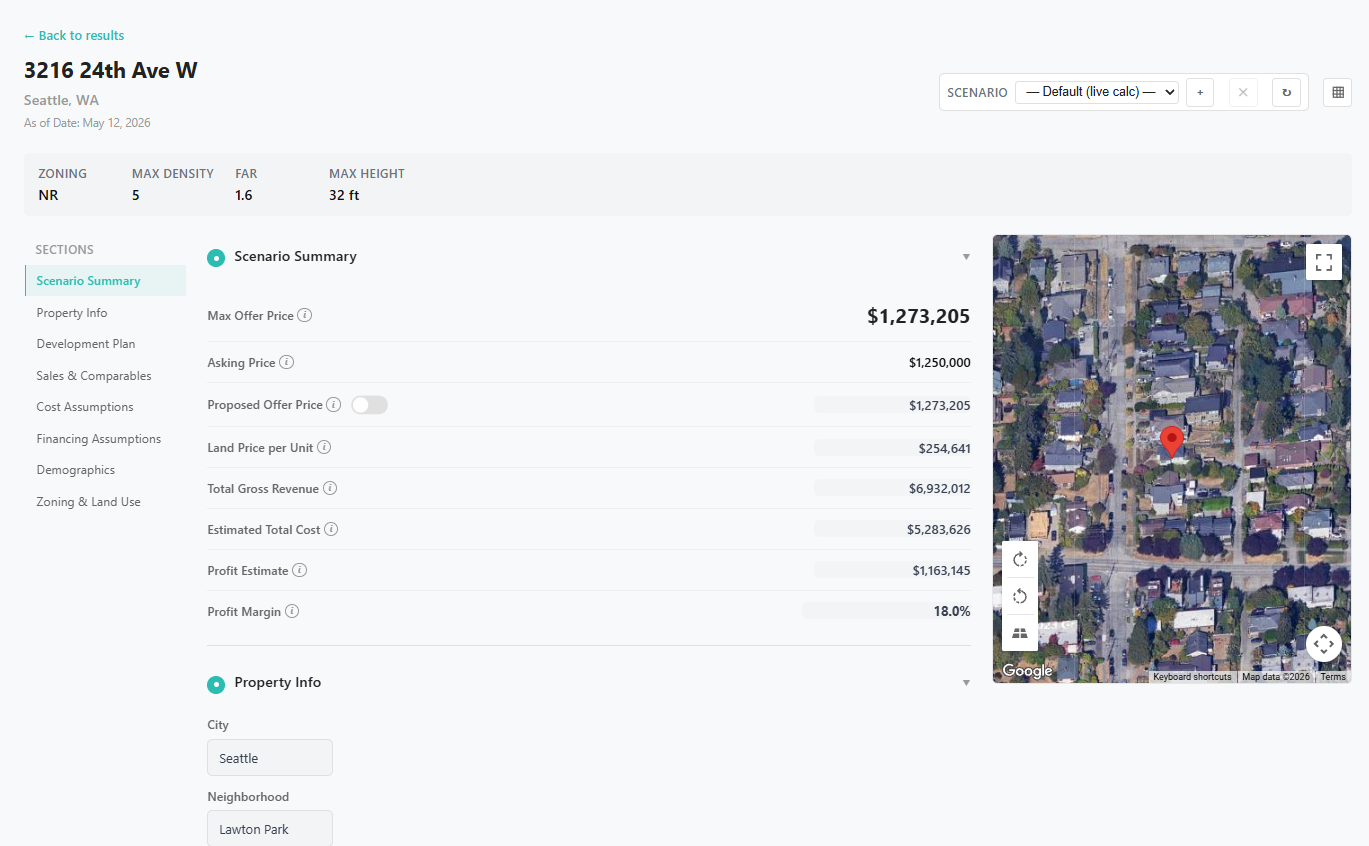Click the Max Height value 32 ft
This screenshot has width=1369, height=846.
coord(344,195)
